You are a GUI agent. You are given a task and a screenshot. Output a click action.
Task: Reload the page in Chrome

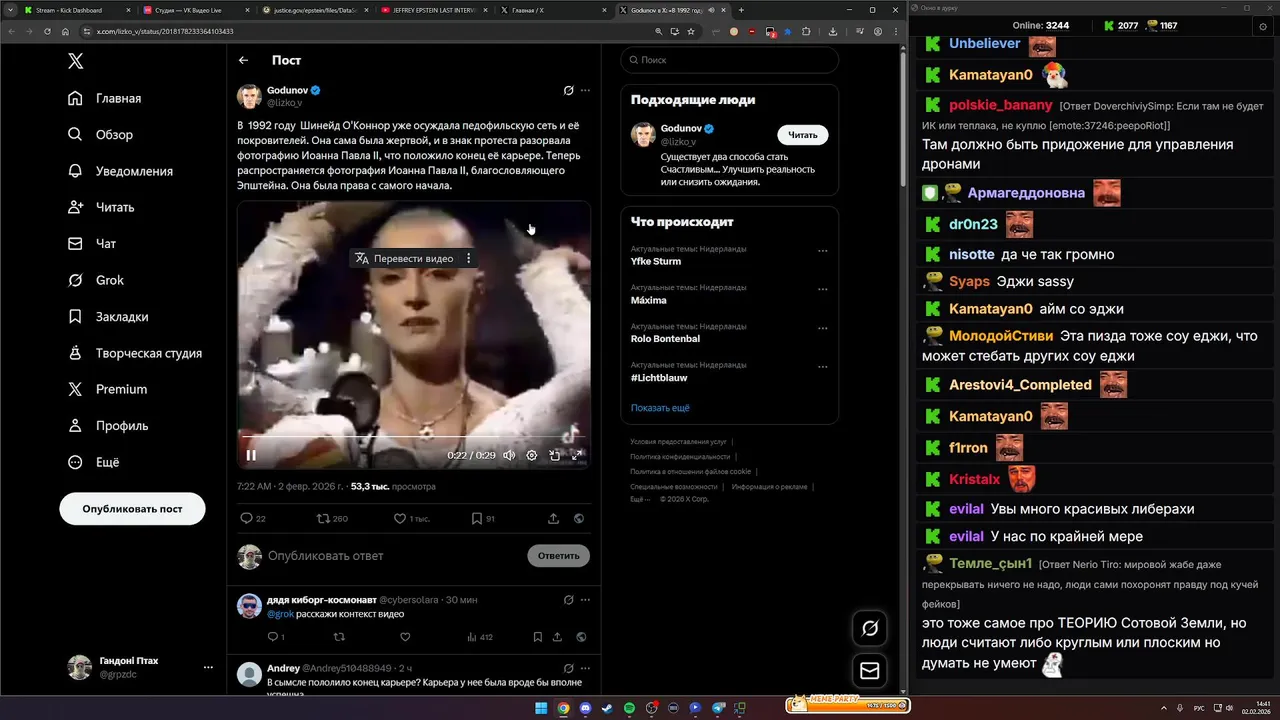click(47, 31)
